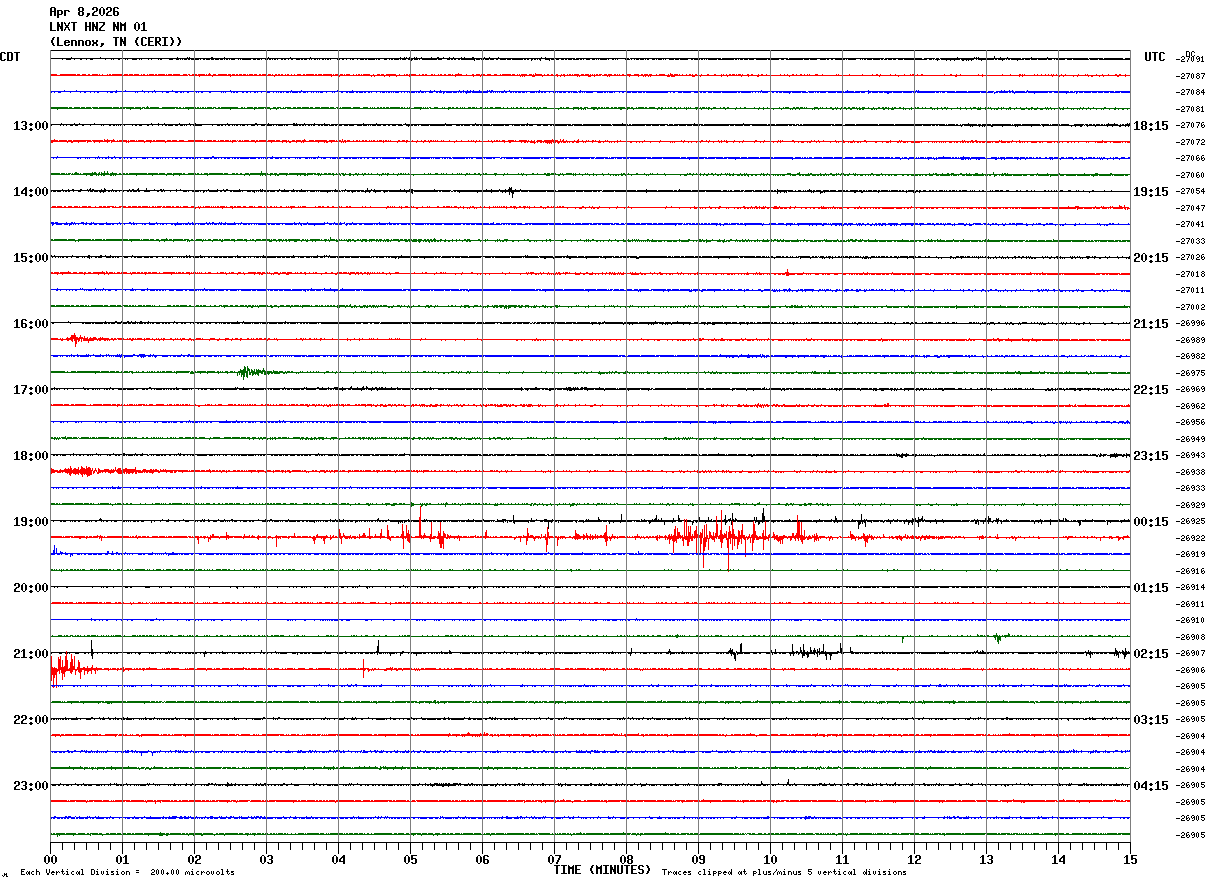Image resolution: width=1210 pixels, height=886 pixels.
Task: Click the 23:15 UTC time label
Action: pyautogui.click(x=1151, y=455)
